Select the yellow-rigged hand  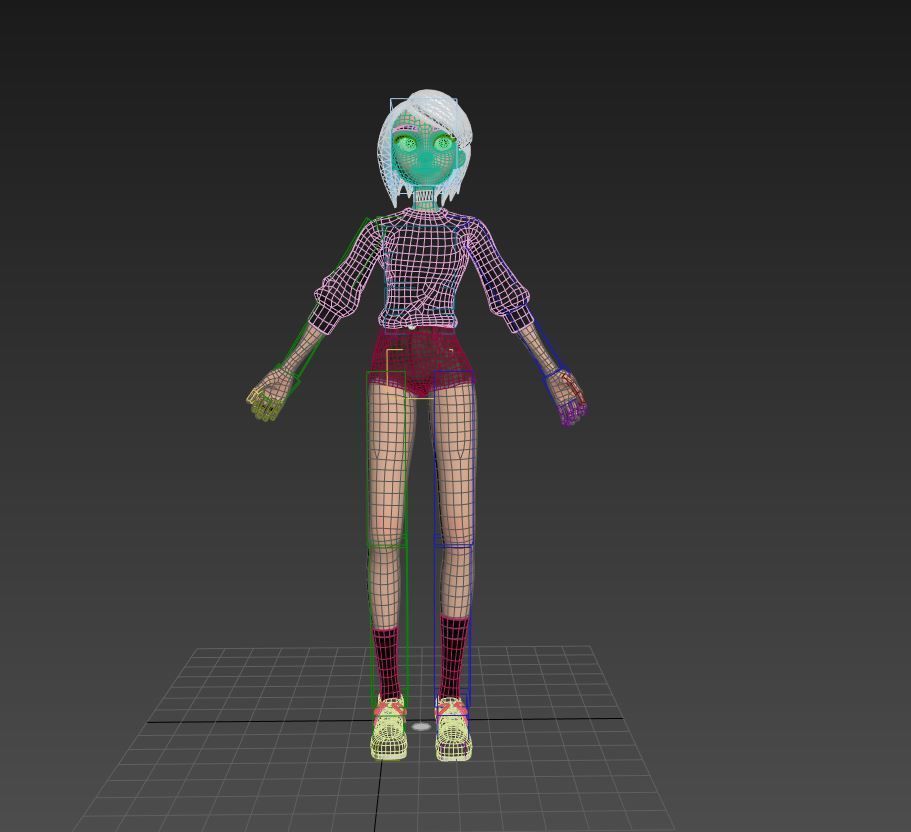(x=268, y=395)
